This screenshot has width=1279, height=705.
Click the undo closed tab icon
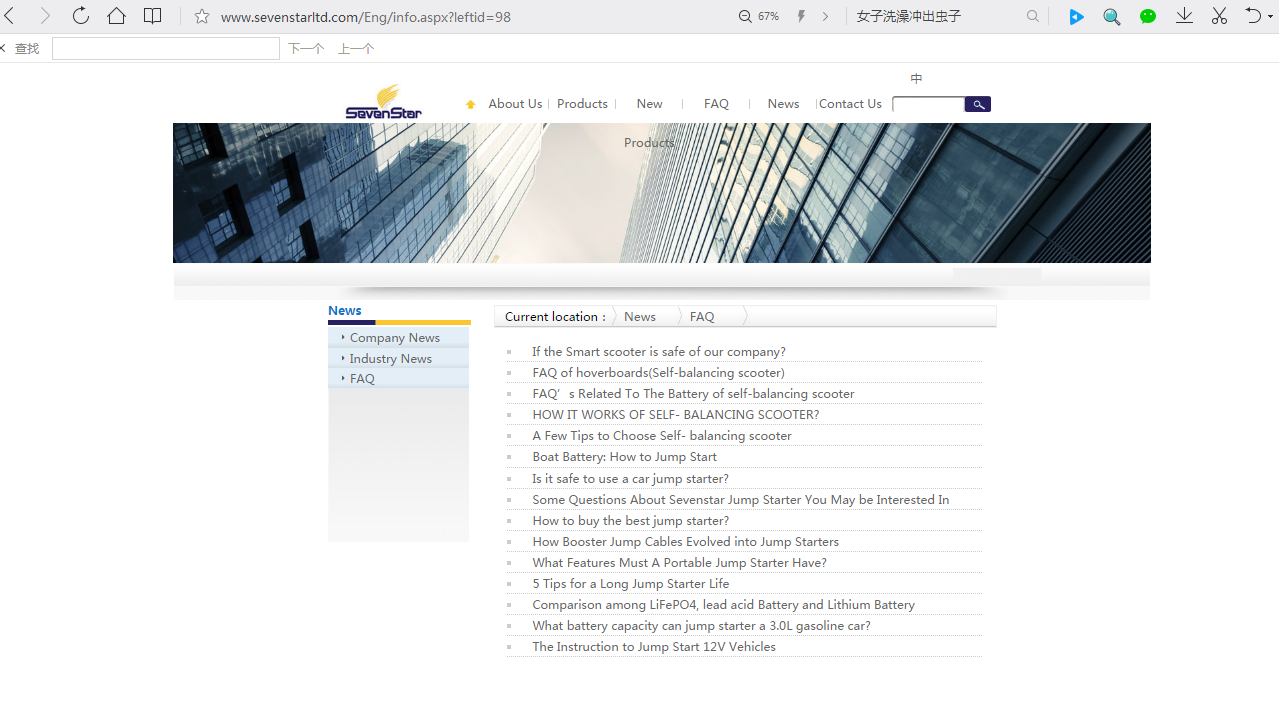tap(1253, 16)
